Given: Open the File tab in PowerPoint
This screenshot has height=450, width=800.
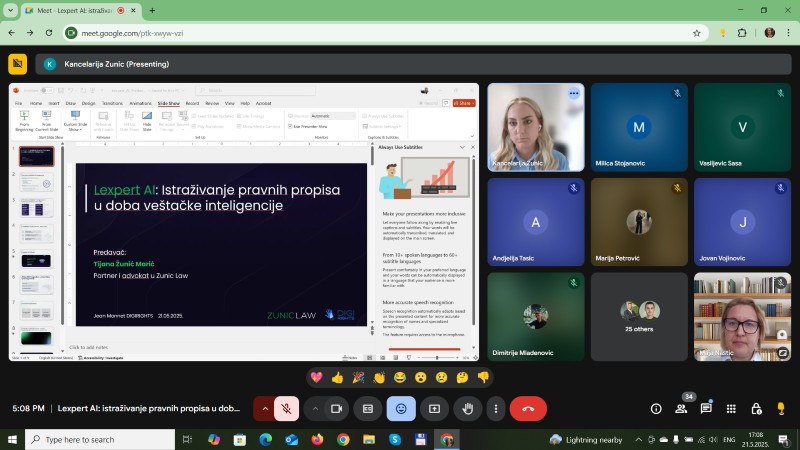Looking at the screenshot, I should (18, 103).
